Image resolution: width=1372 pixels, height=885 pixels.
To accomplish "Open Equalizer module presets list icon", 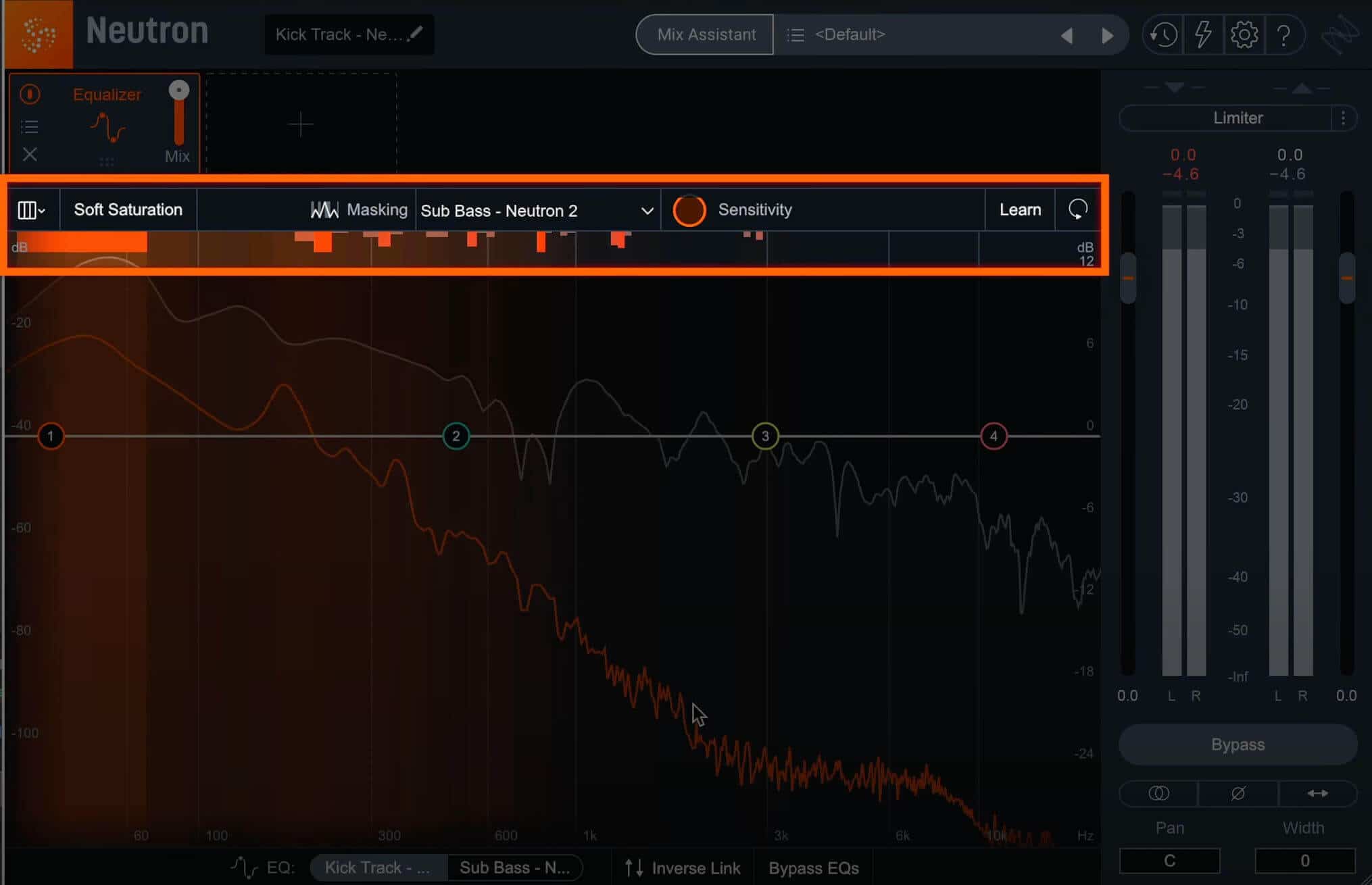I will (x=30, y=126).
